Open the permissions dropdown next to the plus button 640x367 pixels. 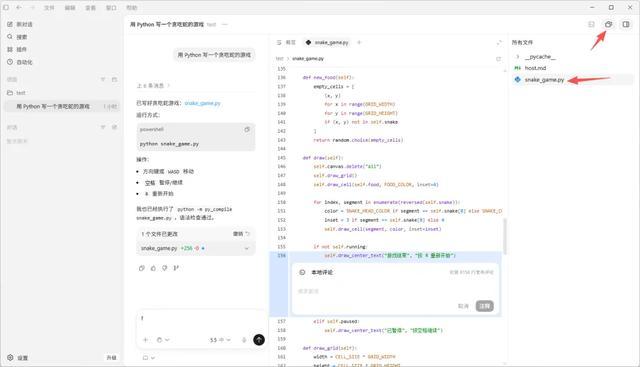[x=162, y=340]
